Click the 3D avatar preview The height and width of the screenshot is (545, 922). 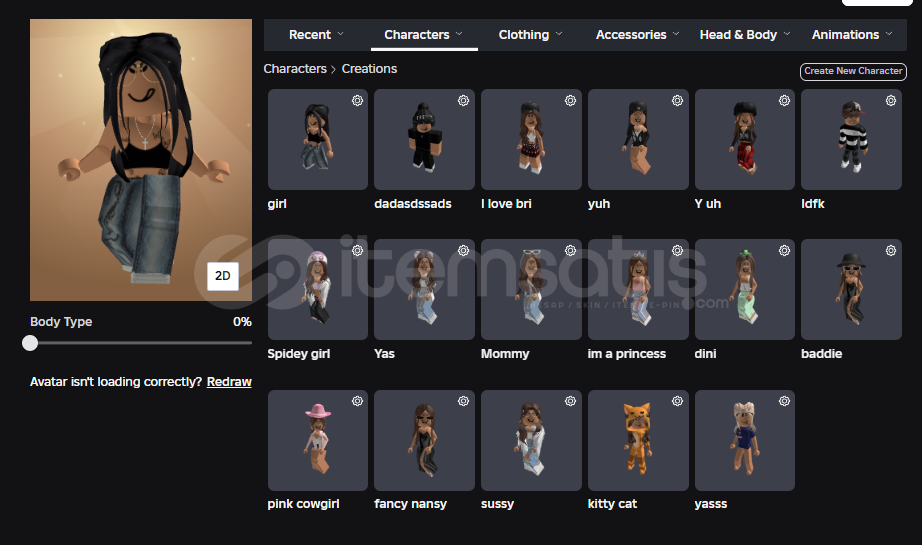pos(141,160)
